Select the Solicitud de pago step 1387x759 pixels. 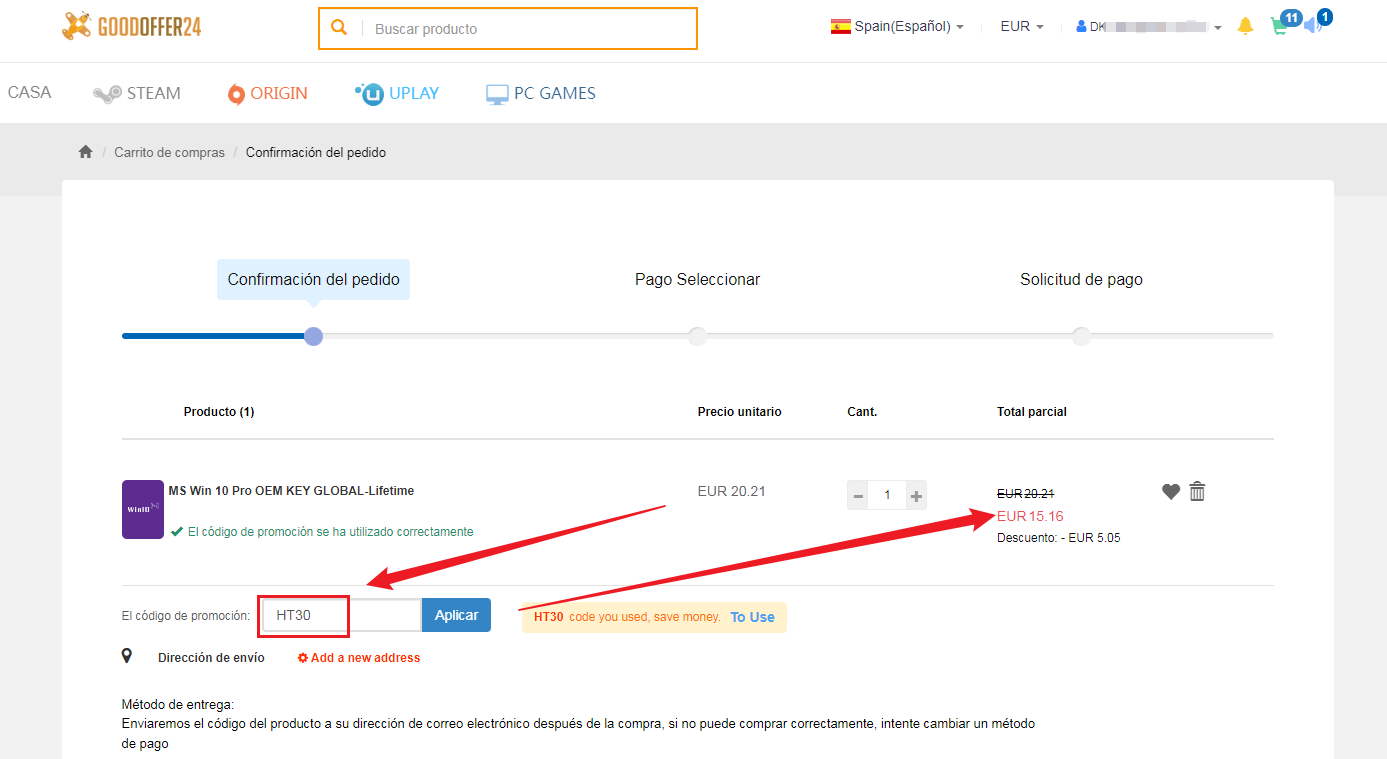[x=1081, y=280]
